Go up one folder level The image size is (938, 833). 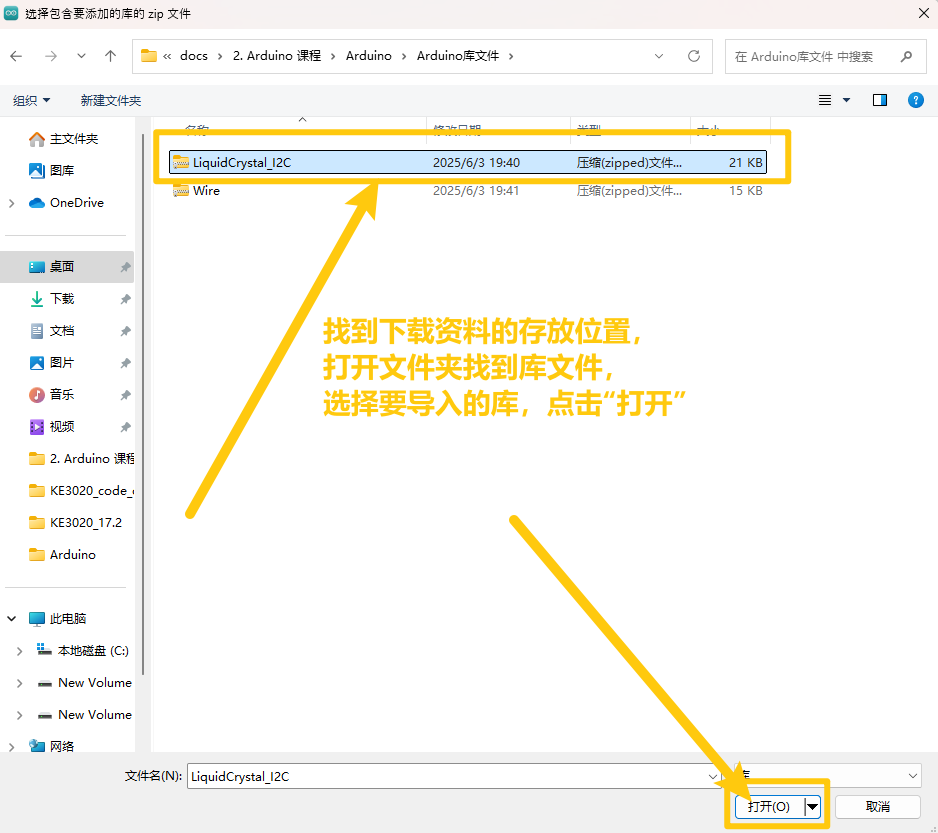pyautogui.click(x=110, y=56)
